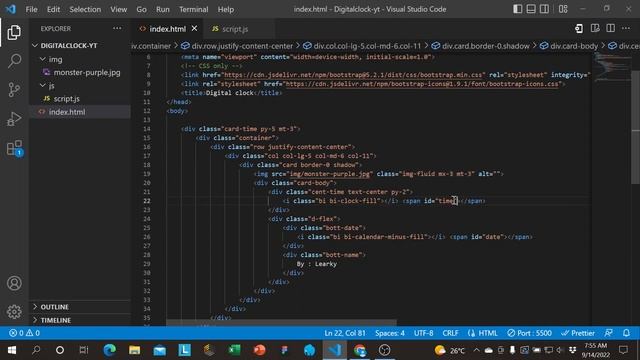This screenshot has width=640, height=360.
Task: Click the Explorer more actions ellipsis
Action: coord(117,29)
